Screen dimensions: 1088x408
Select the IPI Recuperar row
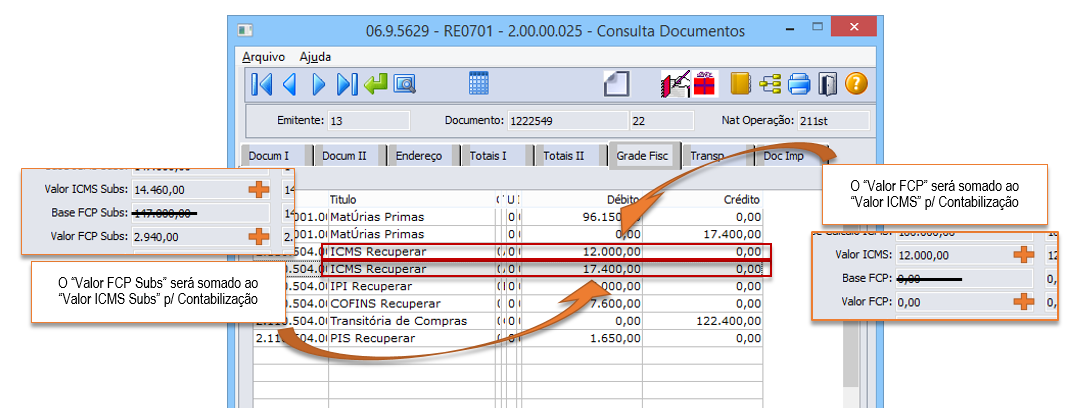pyautogui.click(x=508, y=286)
